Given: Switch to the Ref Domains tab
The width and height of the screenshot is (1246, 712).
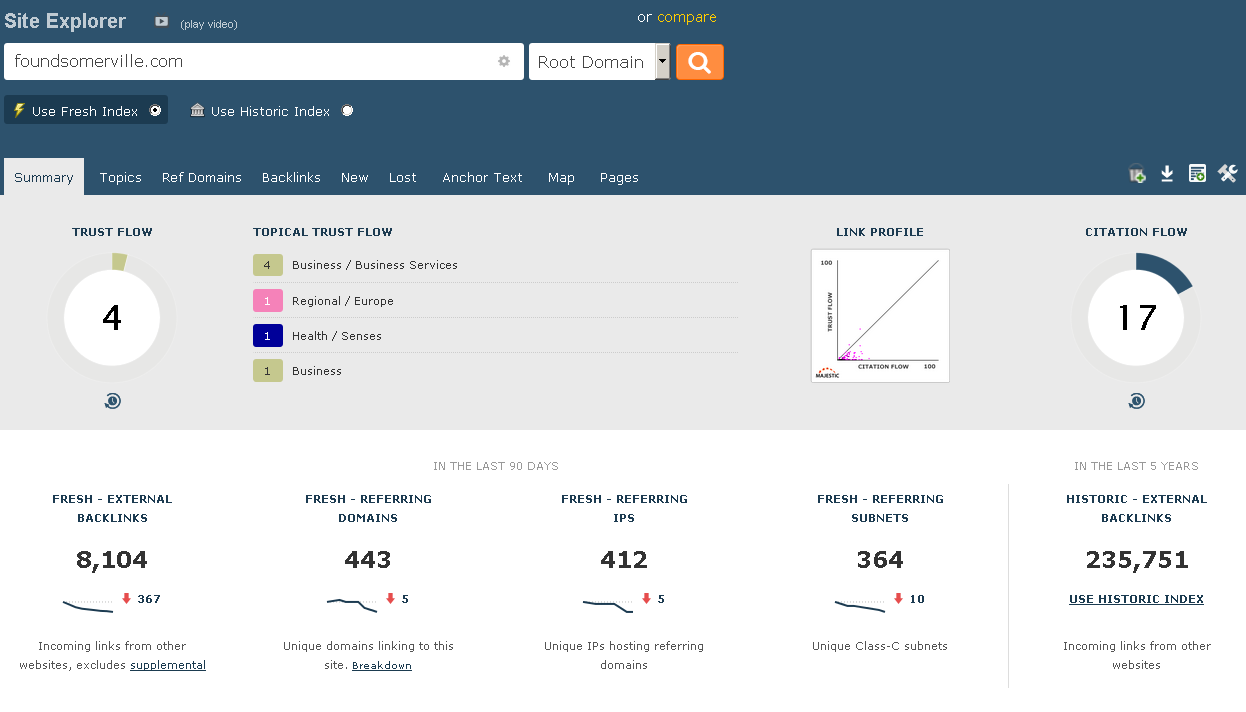Looking at the screenshot, I should pos(202,177).
